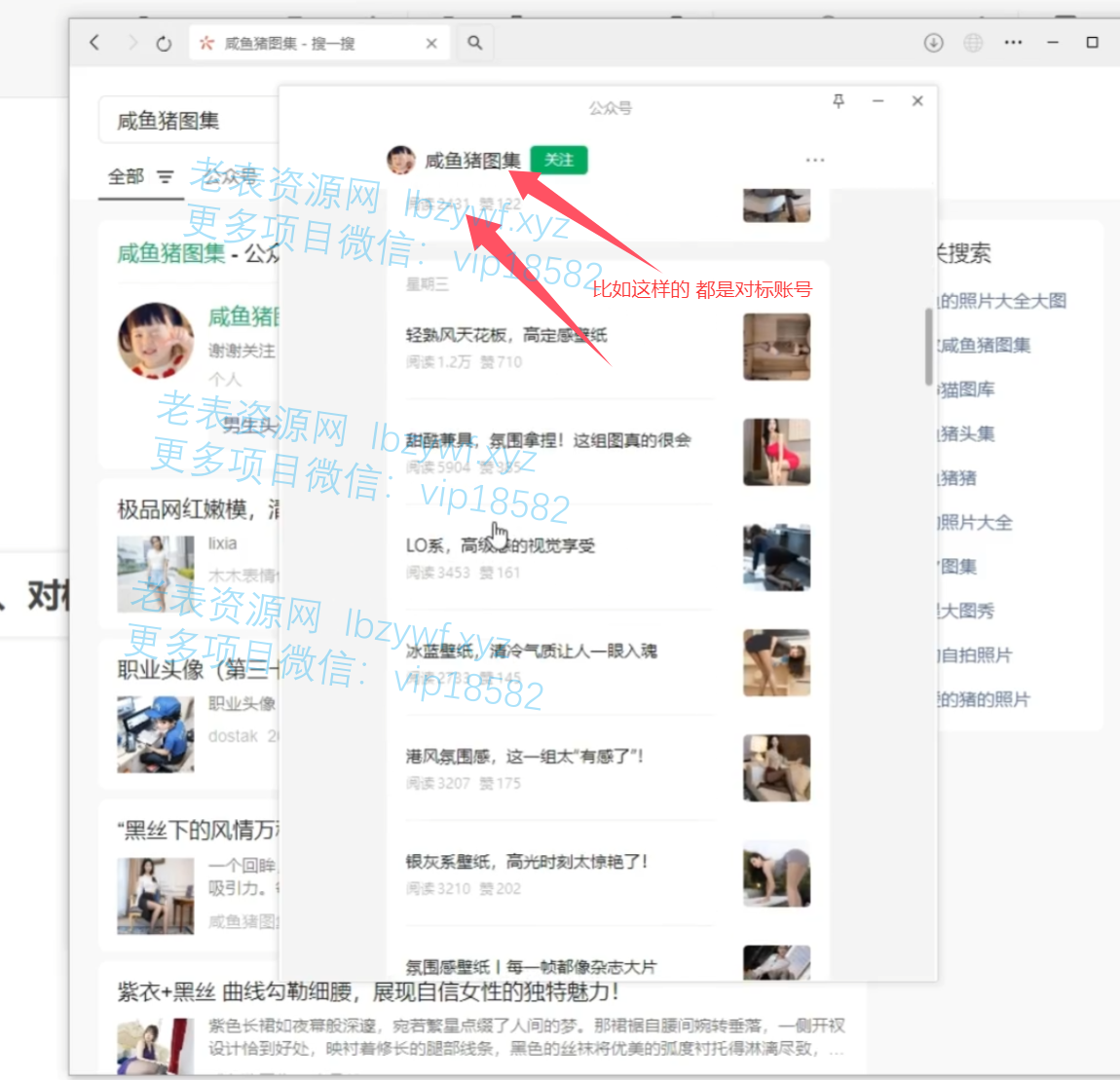Image resolution: width=1120 pixels, height=1080 pixels.
Task: Open the popup's more options ellipsis
Action: coord(815,160)
